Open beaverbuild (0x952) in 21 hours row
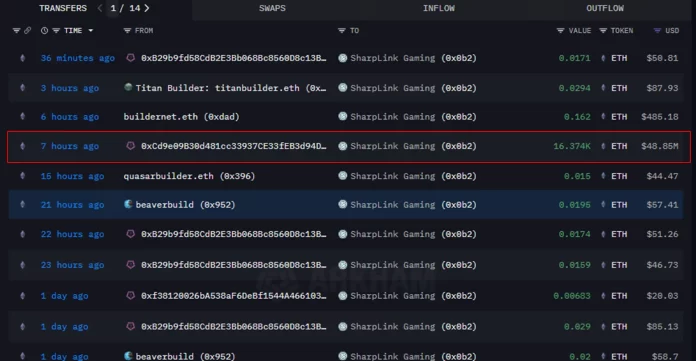Image resolution: width=696 pixels, height=361 pixels. tap(185, 205)
